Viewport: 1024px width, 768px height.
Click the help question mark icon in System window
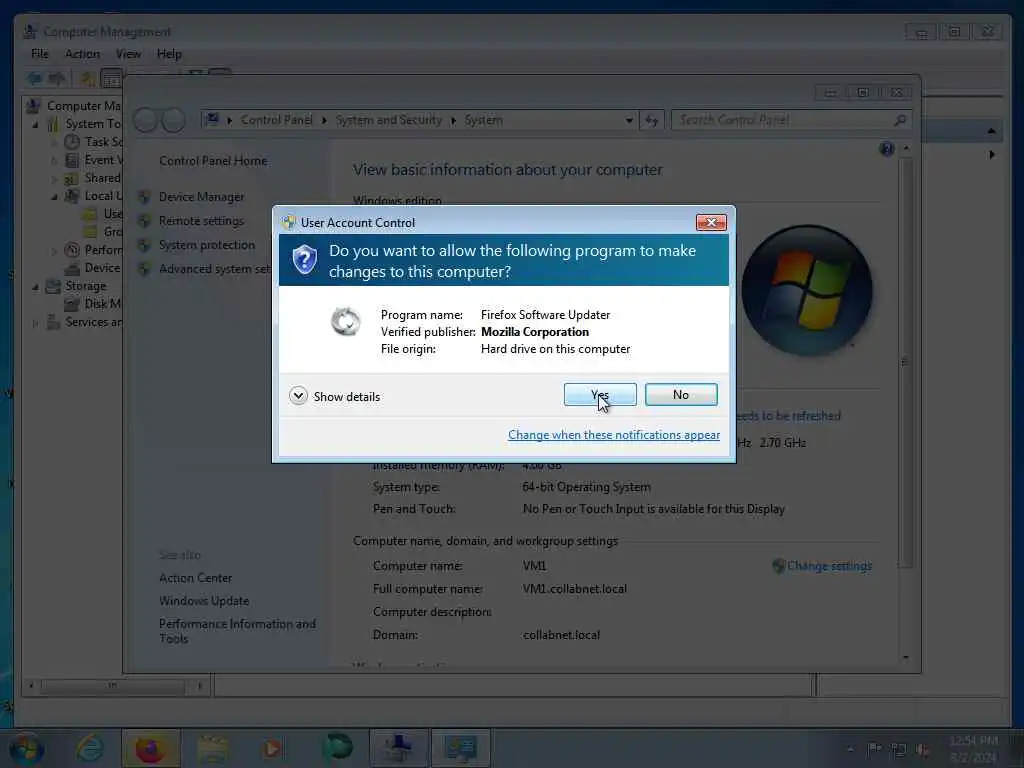[x=886, y=149]
